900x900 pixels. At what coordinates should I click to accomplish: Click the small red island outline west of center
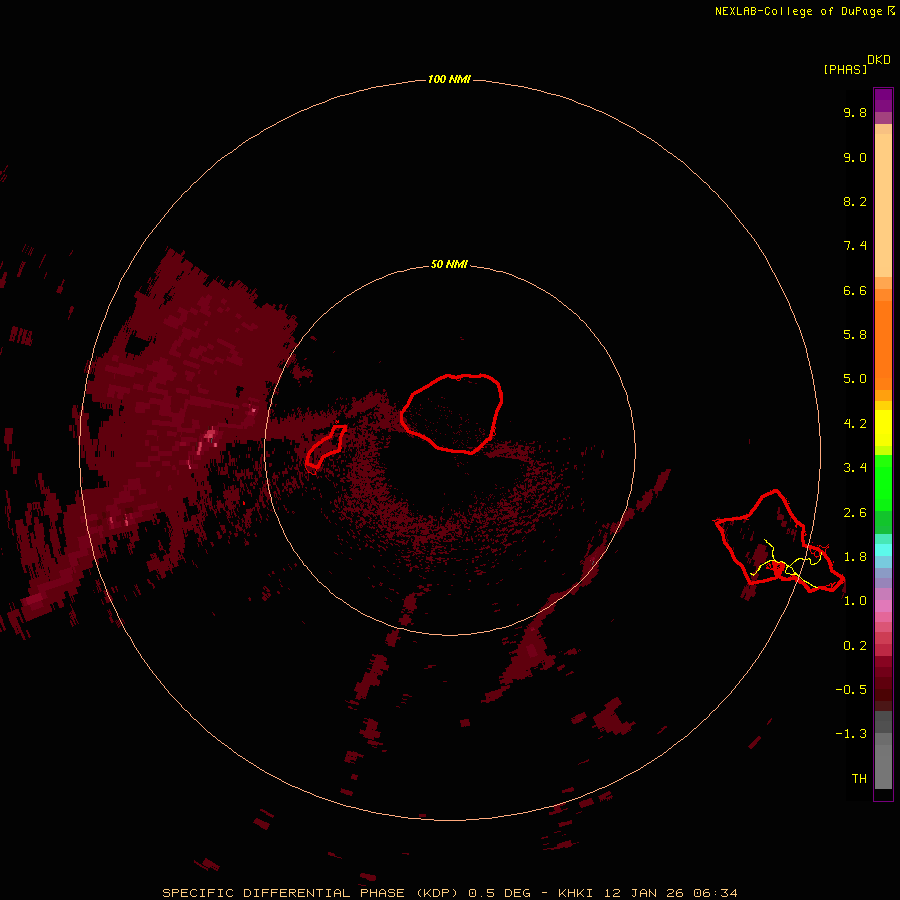click(325, 447)
